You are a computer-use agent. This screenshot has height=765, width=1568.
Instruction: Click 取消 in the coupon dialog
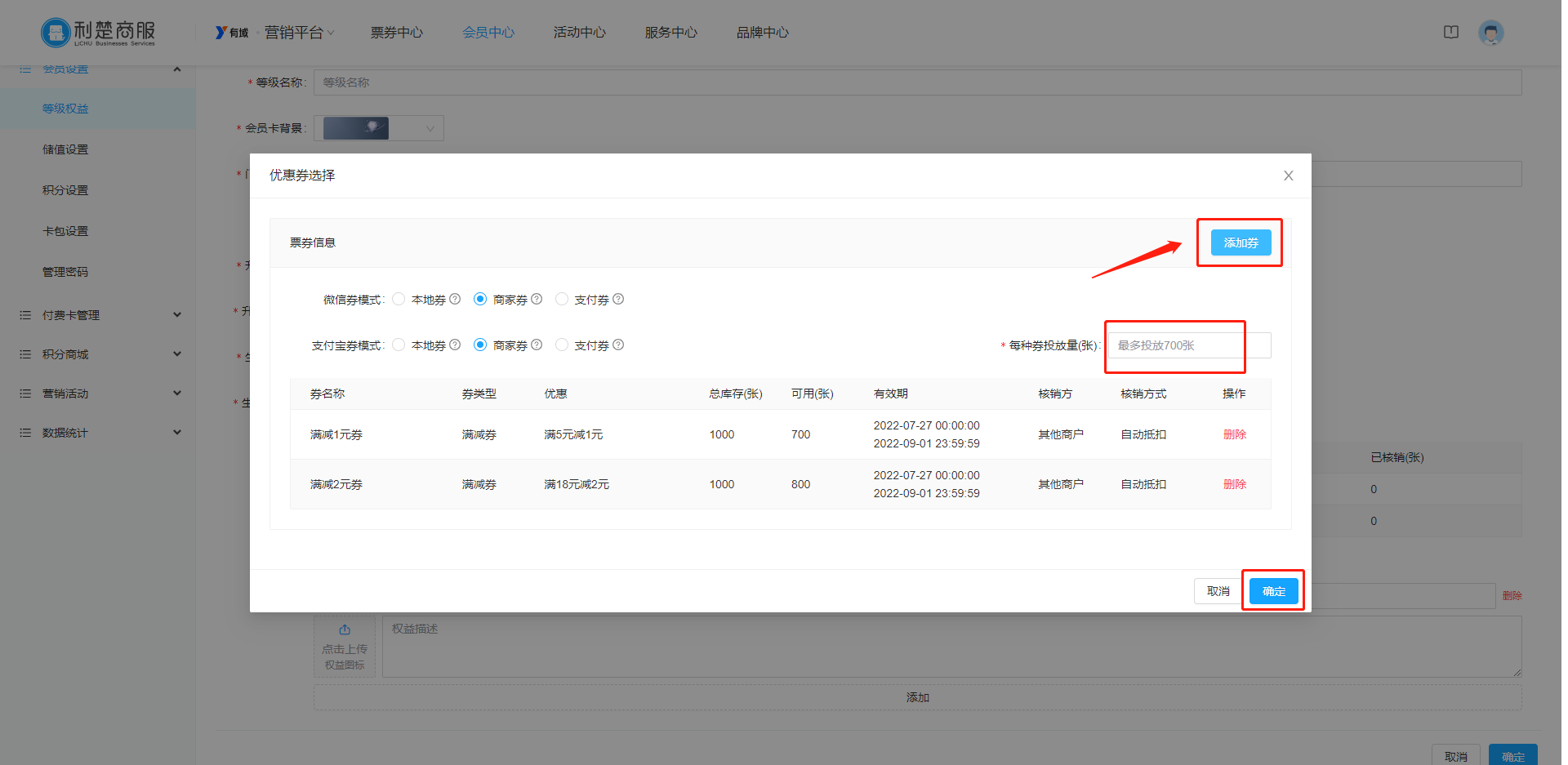pyautogui.click(x=1218, y=591)
